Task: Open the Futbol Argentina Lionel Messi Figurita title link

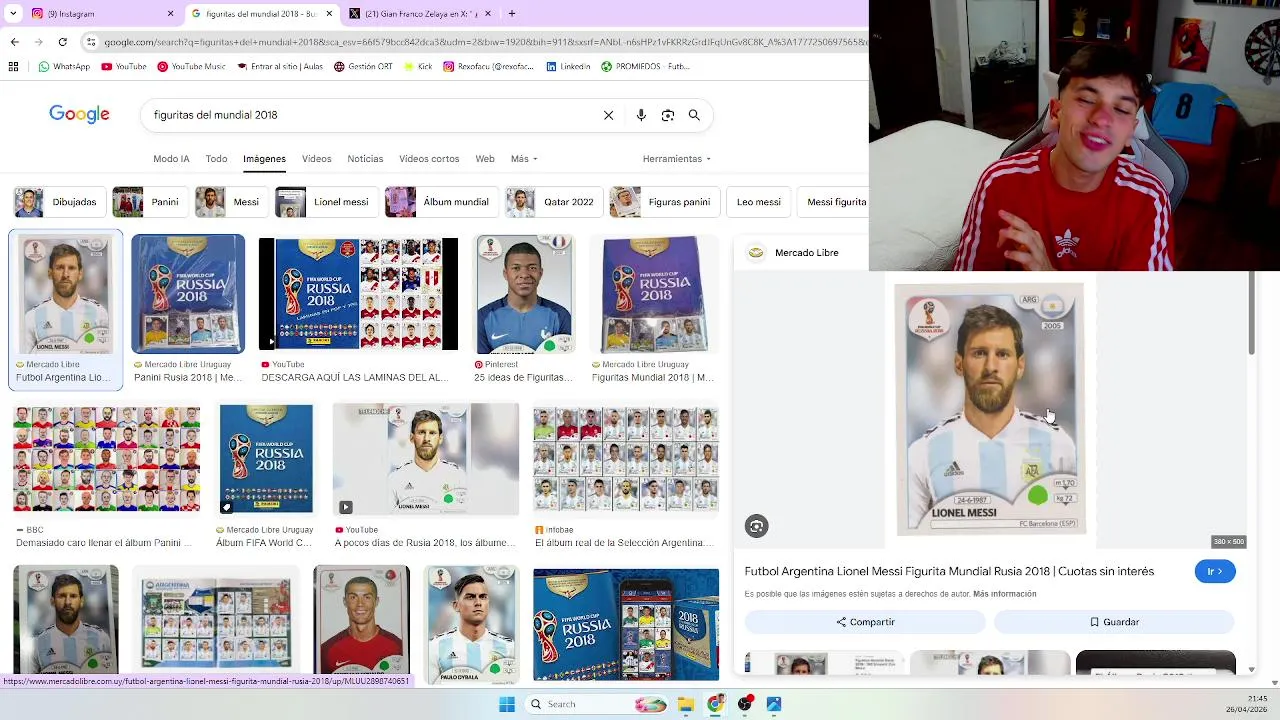Action: [x=949, y=571]
